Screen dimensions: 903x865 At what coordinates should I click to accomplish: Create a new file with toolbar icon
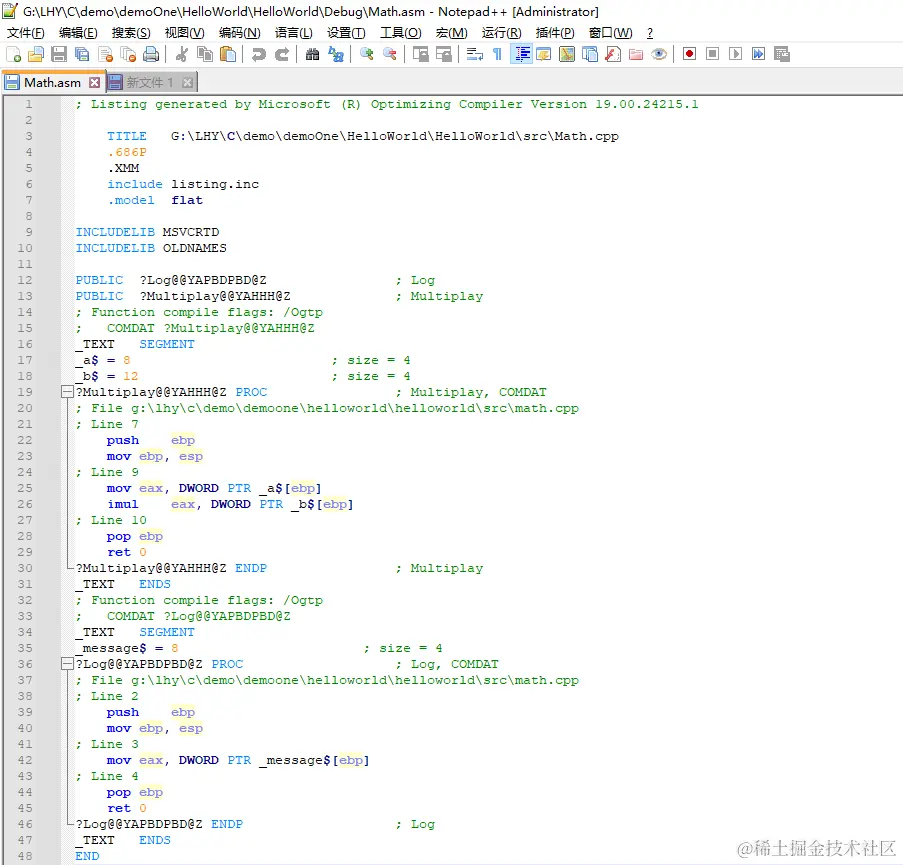point(13,54)
